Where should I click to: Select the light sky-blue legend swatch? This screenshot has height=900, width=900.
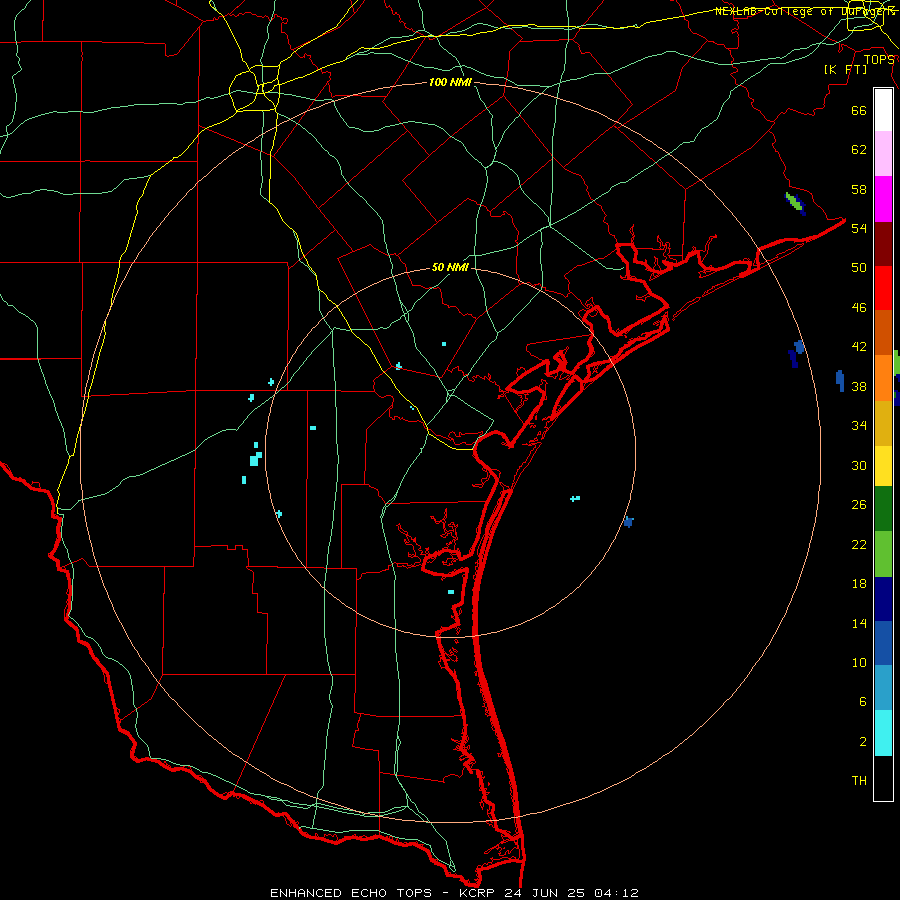click(x=883, y=688)
